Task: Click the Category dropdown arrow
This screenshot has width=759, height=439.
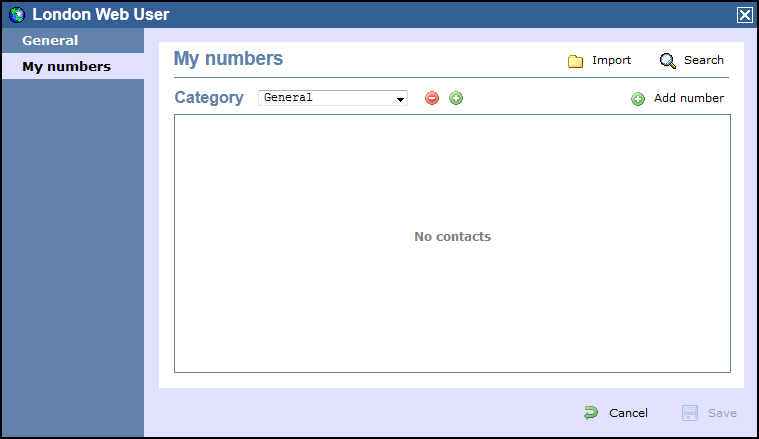Action: coord(400,99)
